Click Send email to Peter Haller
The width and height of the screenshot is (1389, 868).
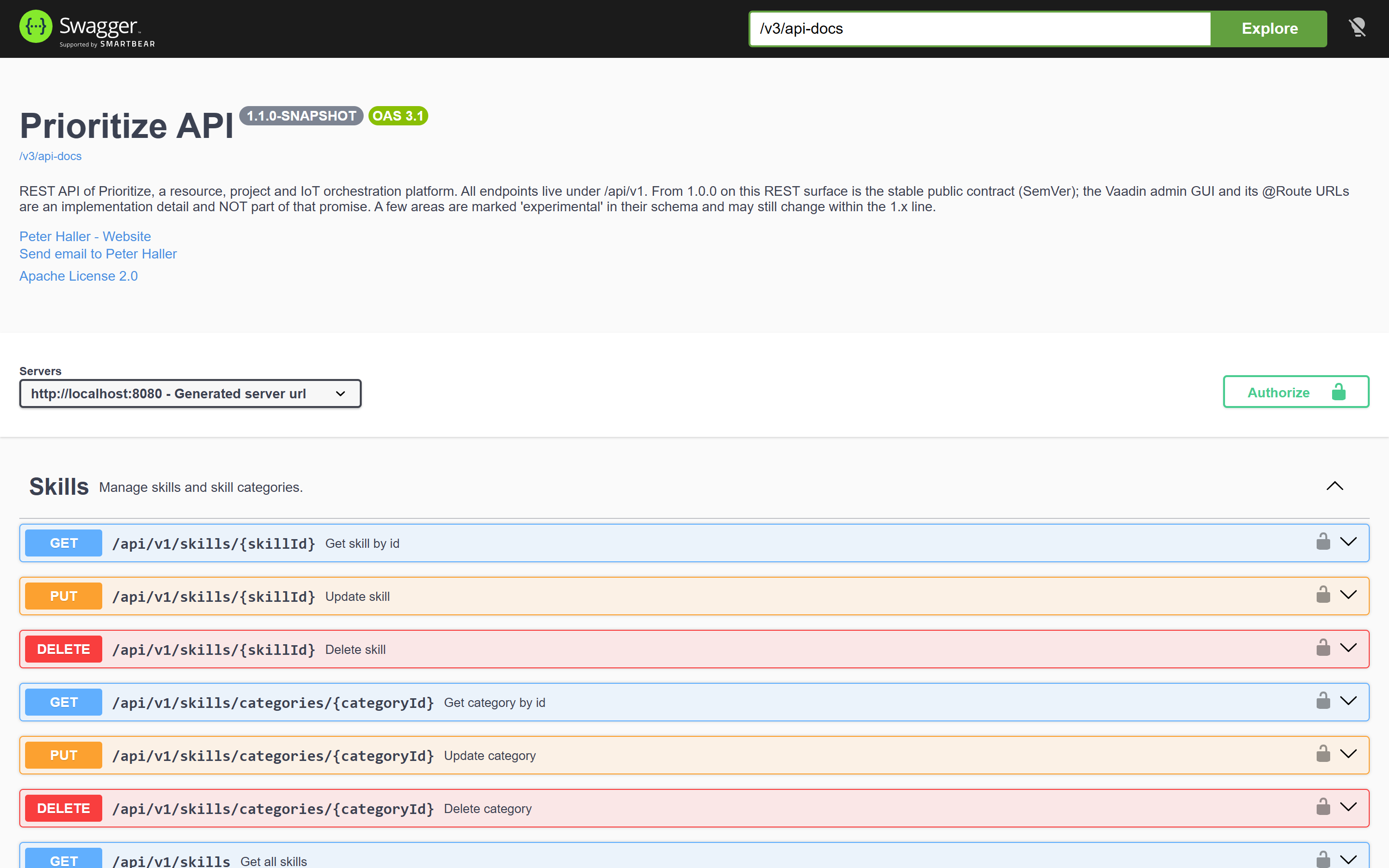[98, 254]
